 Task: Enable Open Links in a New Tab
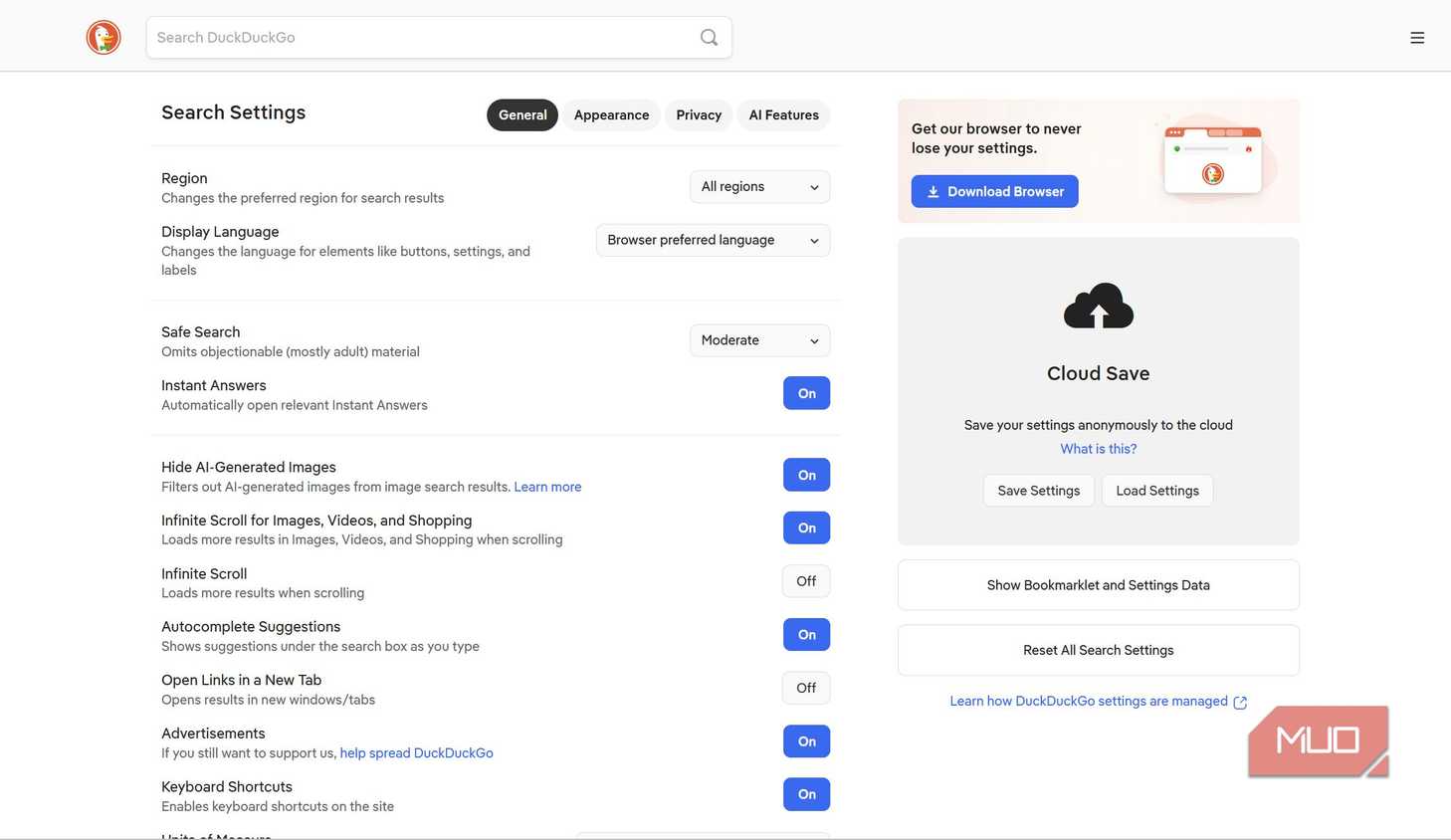point(806,688)
